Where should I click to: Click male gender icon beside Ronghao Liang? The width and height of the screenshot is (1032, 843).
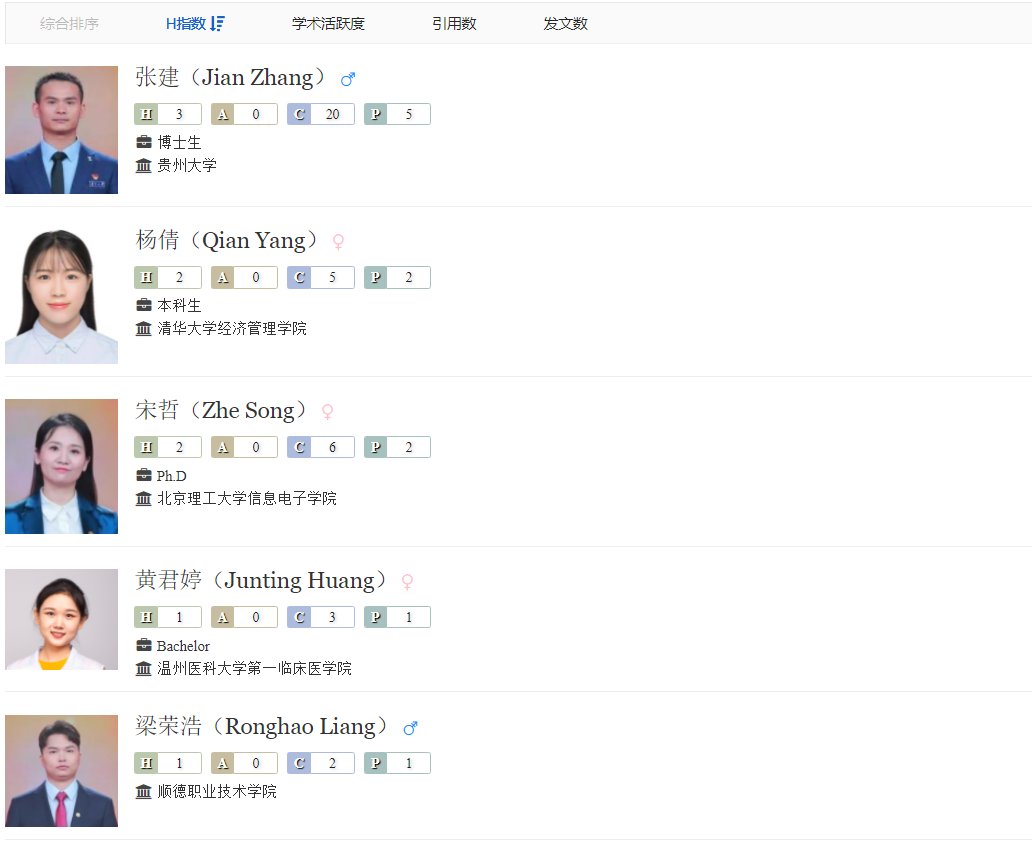tap(411, 728)
